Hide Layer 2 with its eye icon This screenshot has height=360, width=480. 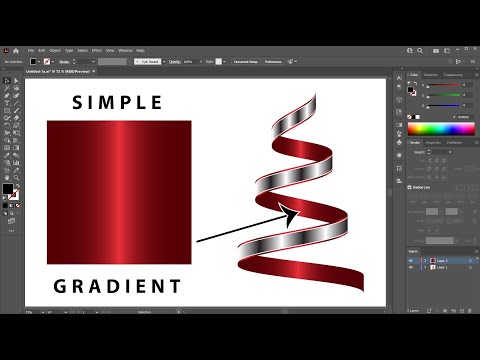click(x=411, y=261)
